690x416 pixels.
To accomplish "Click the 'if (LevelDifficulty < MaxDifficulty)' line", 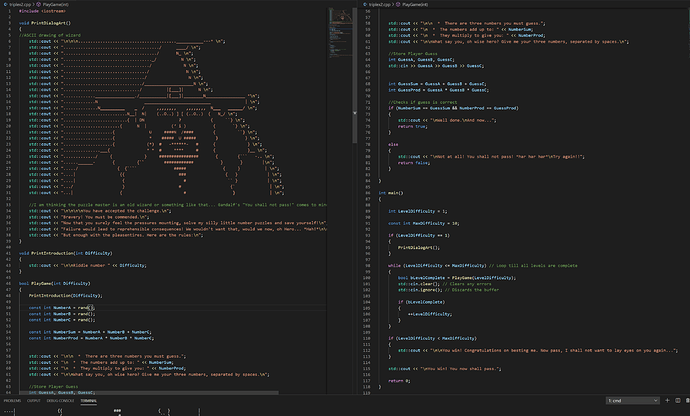I will pos(432,338).
